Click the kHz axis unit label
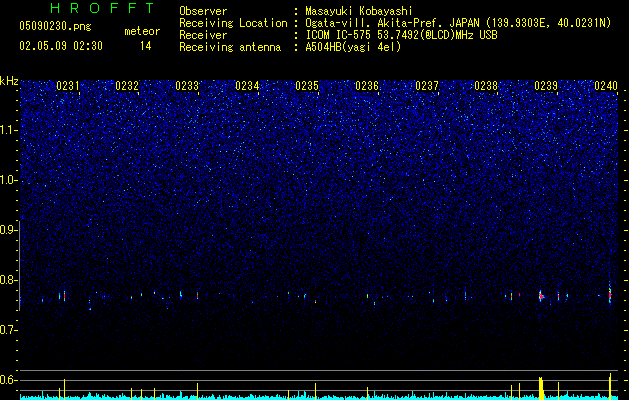 pyautogui.click(x=9, y=81)
